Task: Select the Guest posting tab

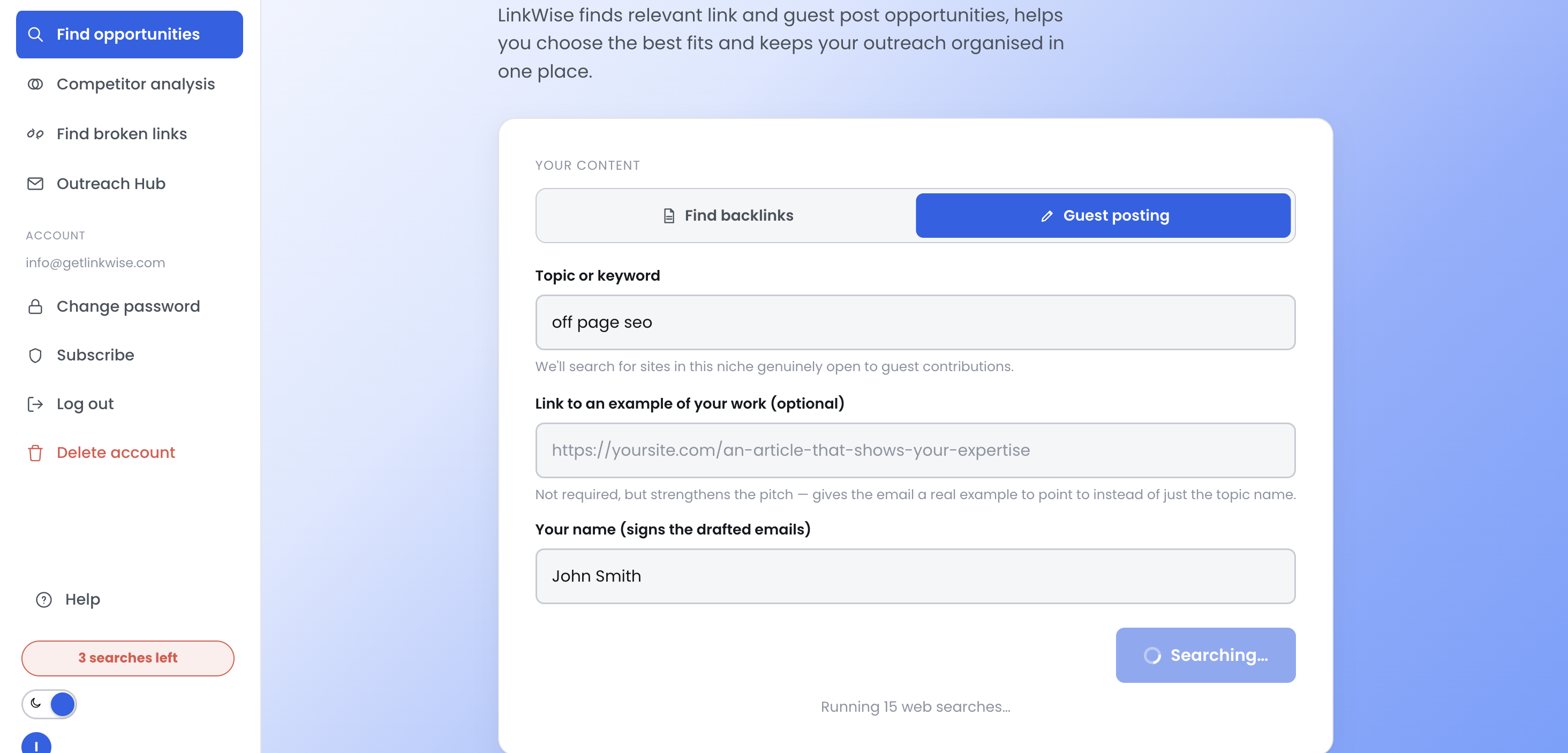Action: click(x=1103, y=215)
